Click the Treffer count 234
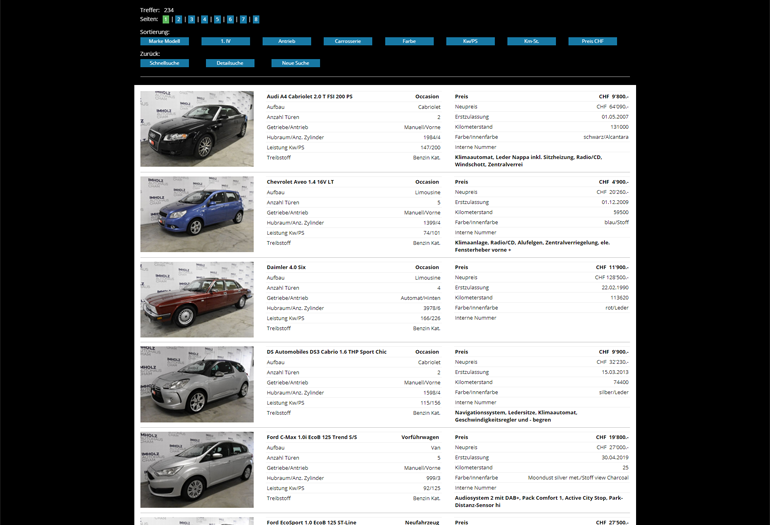This screenshot has height=525, width=770. pos(169,10)
